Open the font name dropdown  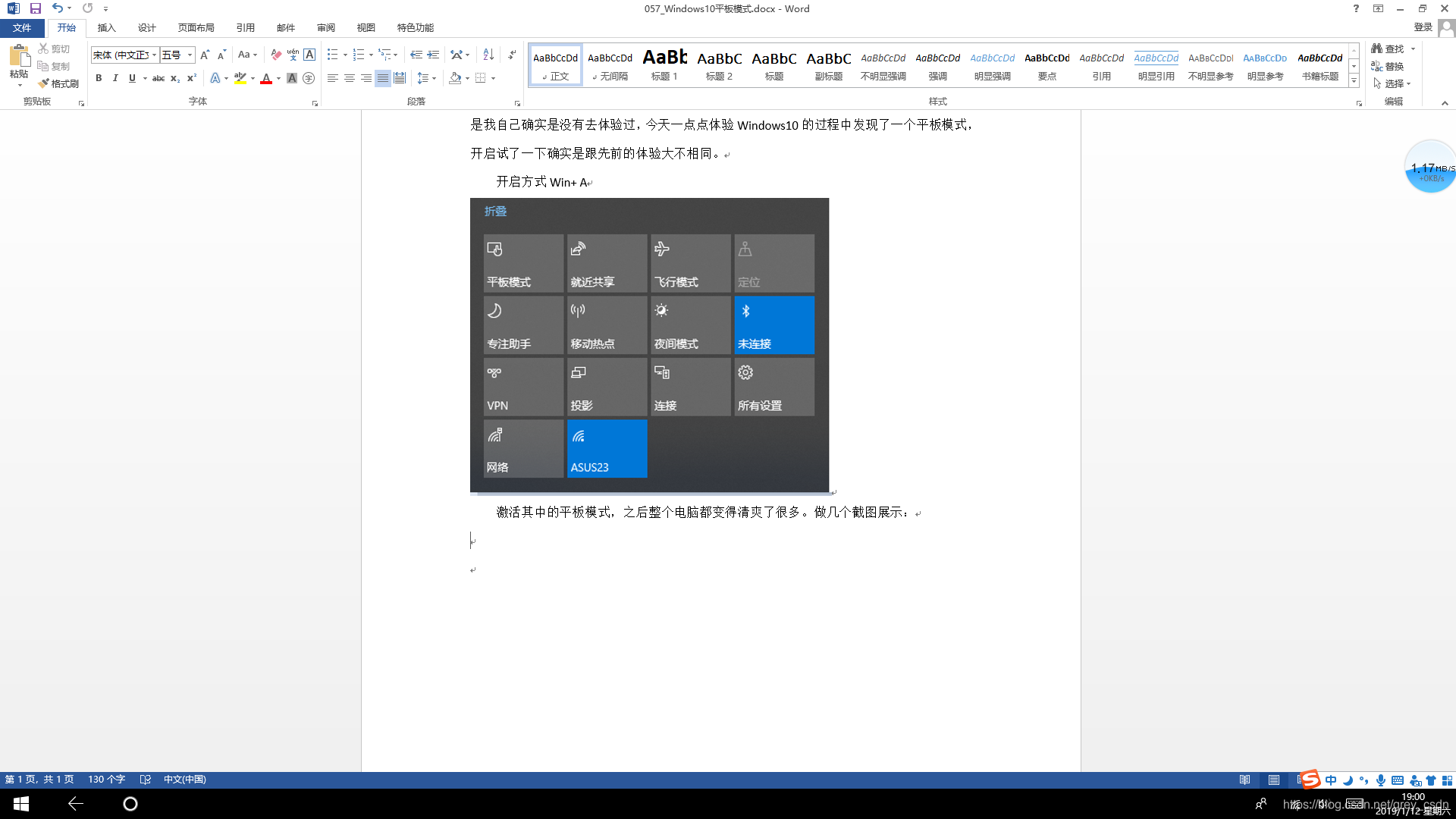(x=154, y=55)
